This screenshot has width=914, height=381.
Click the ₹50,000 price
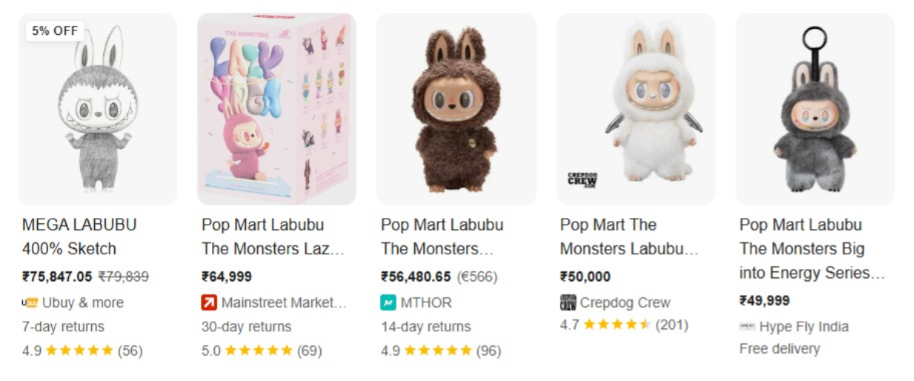click(x=585, y=276)
